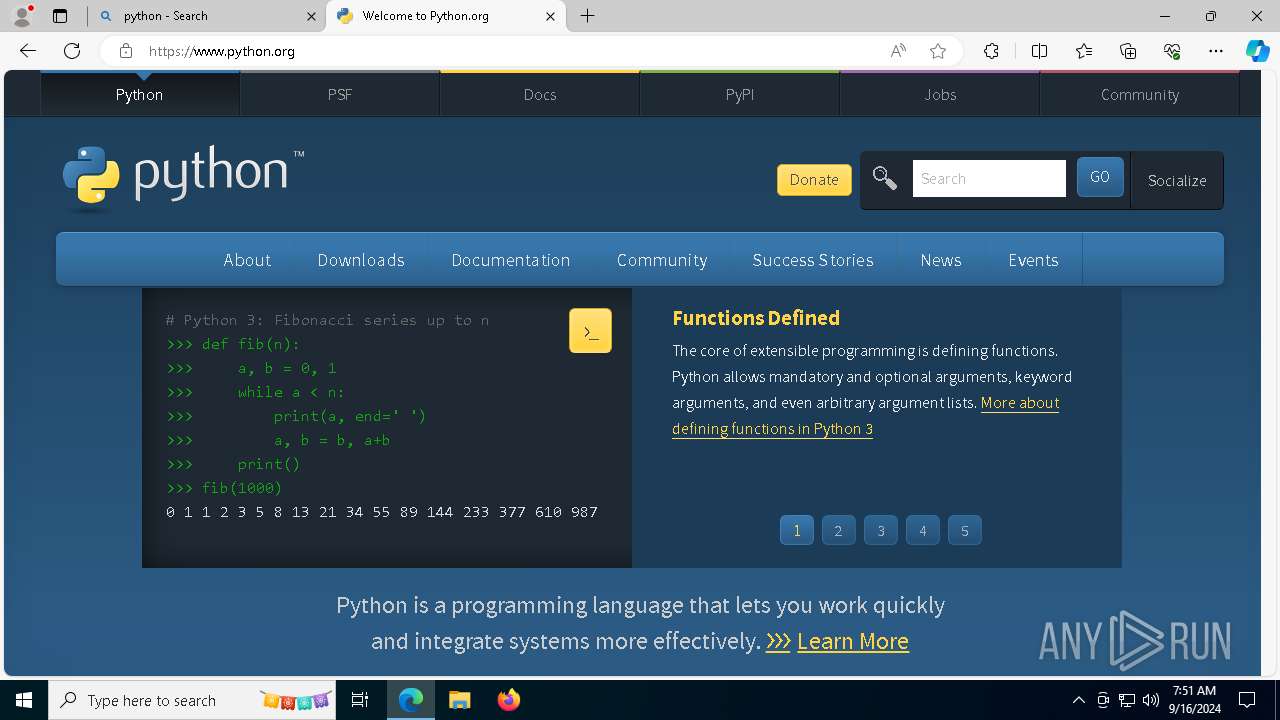The width and height of the screenshot is (1280, 720).
Task: Open the Extensions puzzle icon
Action: point(991,51)
